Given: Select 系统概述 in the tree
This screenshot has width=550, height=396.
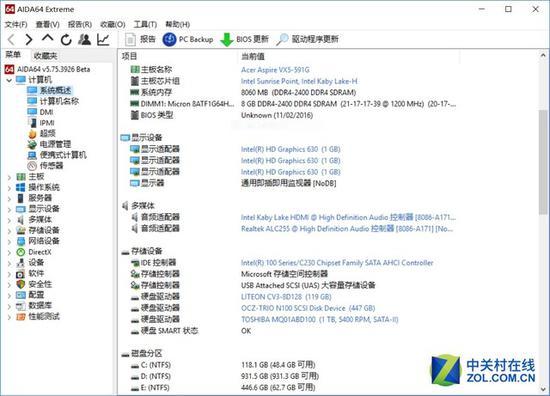Looking at the screenshot, I should point(50,90).
